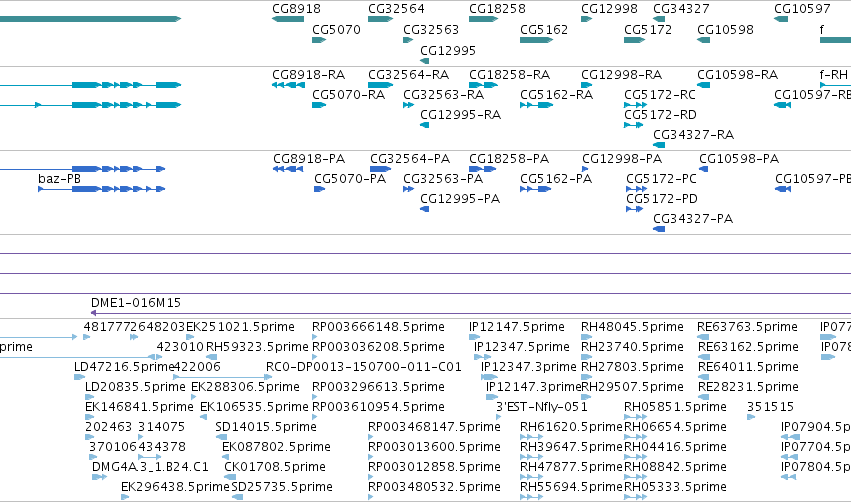The height and width of the screenshot is (502, 851).
Task: Click the CG32564-PA protein glyph
Action: 380,169
